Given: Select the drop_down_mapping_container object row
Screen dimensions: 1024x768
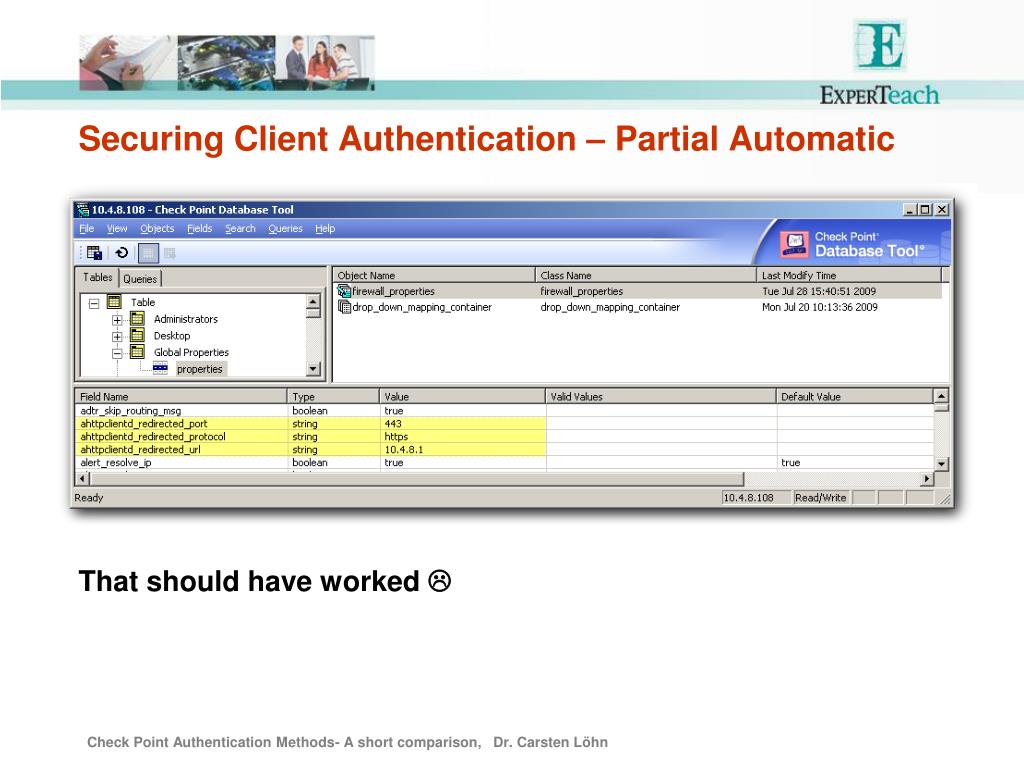Looking at the screenshot, I should [x=639, y=307].
